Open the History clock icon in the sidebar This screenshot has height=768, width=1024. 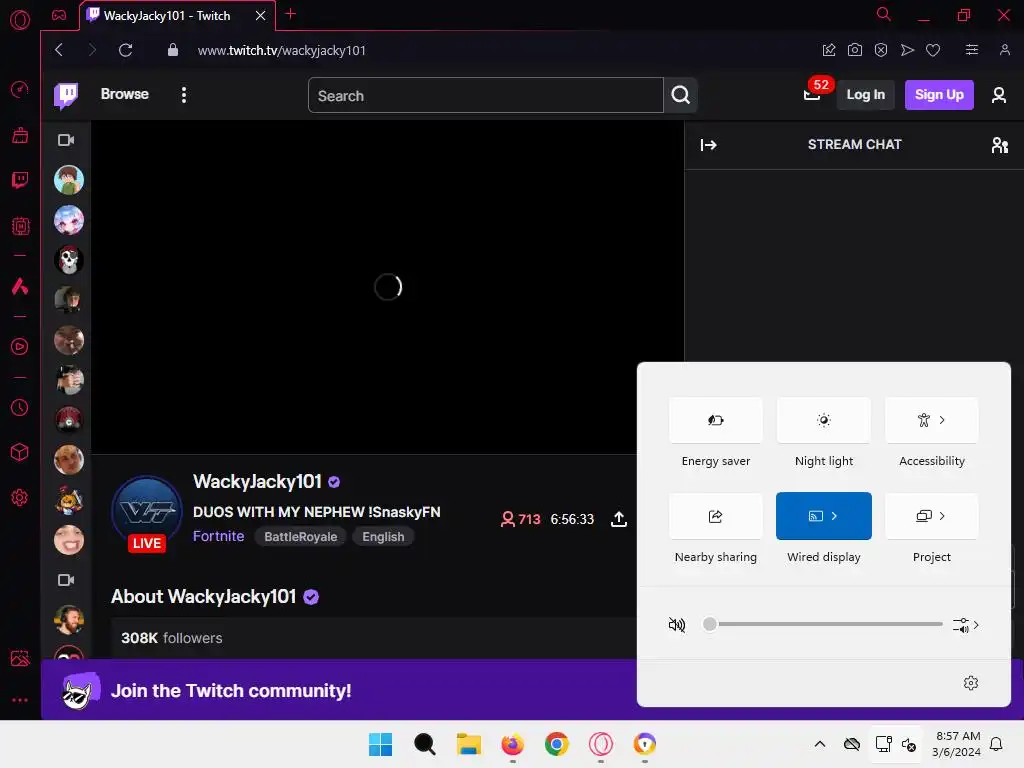pos(20,408)
